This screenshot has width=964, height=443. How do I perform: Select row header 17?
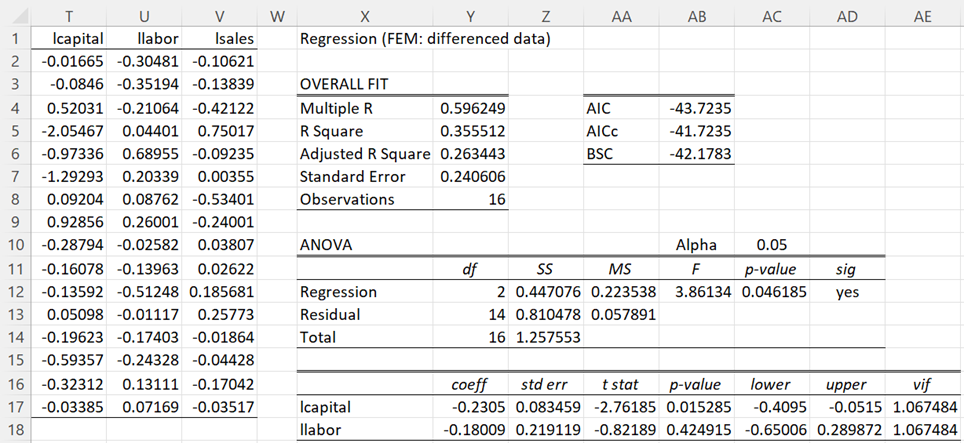pyautogui.click(x=15, y=407)
